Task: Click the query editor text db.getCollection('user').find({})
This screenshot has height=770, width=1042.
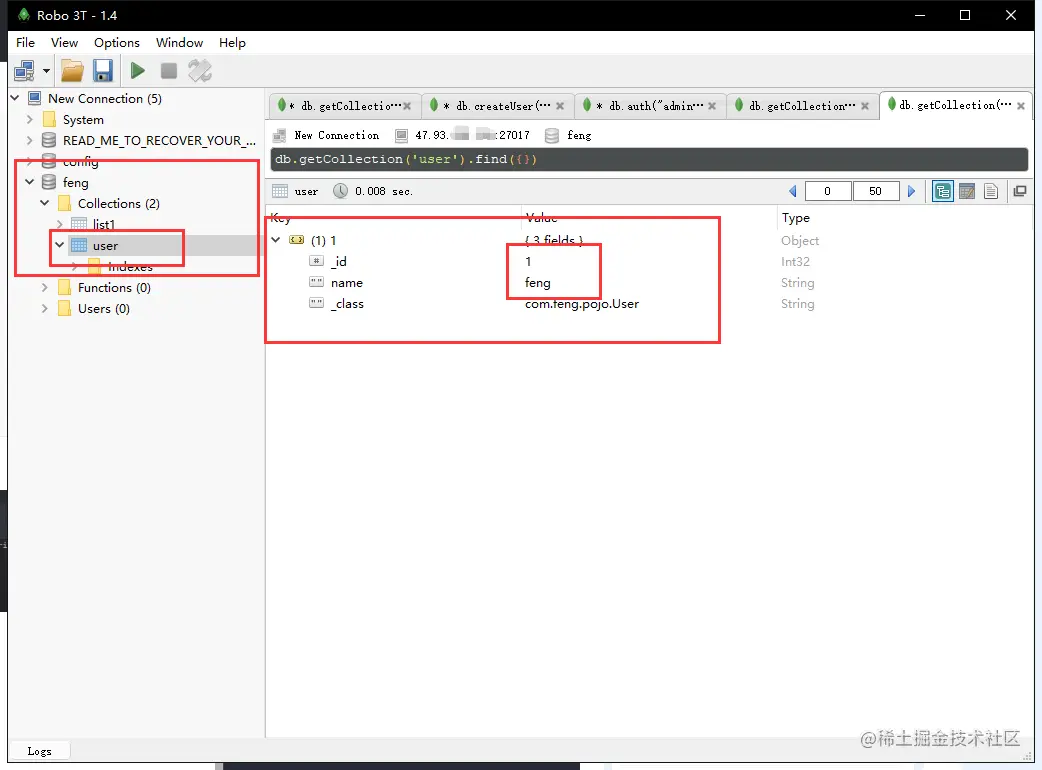Action: click(x=406, y=159)
